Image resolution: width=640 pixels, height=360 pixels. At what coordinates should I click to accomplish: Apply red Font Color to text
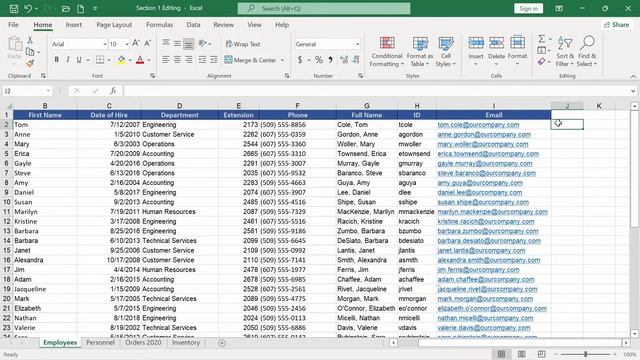[x=140, y=60]
